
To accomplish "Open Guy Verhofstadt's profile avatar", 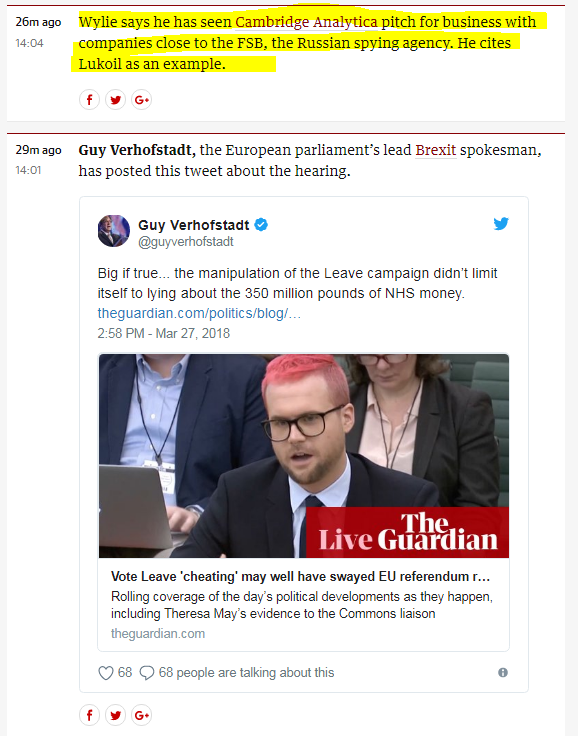I will (x=114, y=231).
